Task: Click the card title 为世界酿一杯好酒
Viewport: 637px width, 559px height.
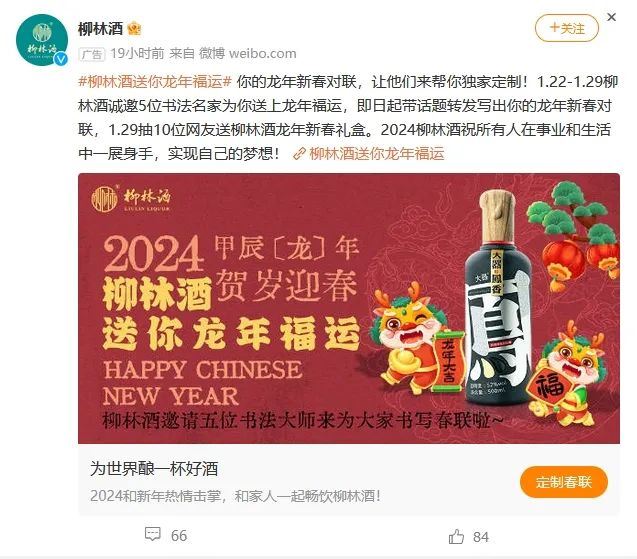Action: tap(154, 469)
